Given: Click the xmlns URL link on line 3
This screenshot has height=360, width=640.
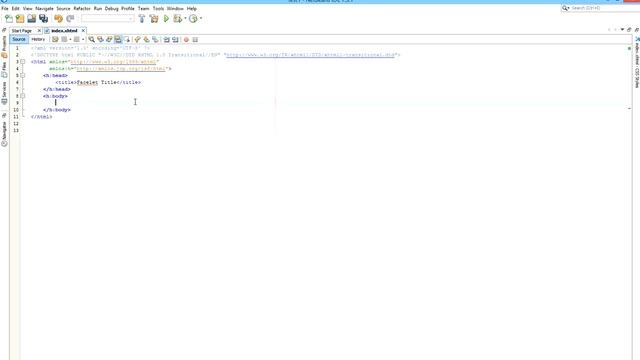Looking at the screenshot, I should [113, 62].
